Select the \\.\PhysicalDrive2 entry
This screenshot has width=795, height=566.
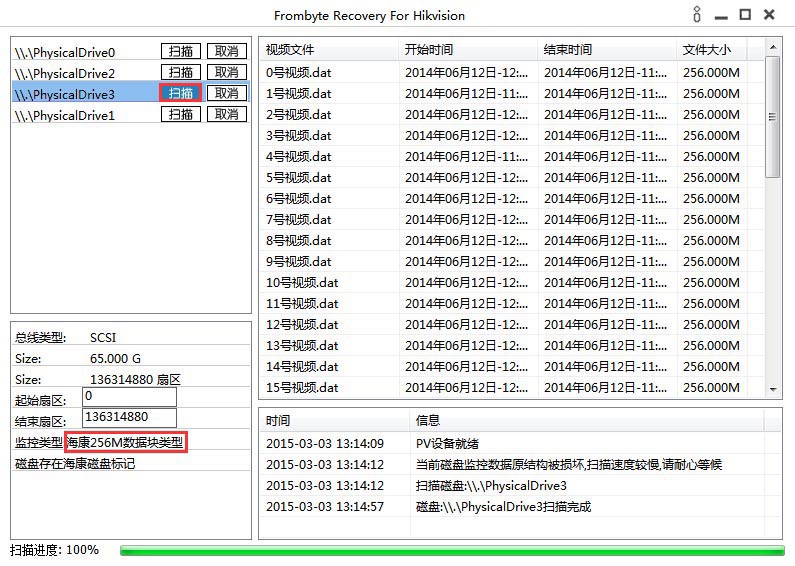65,74
